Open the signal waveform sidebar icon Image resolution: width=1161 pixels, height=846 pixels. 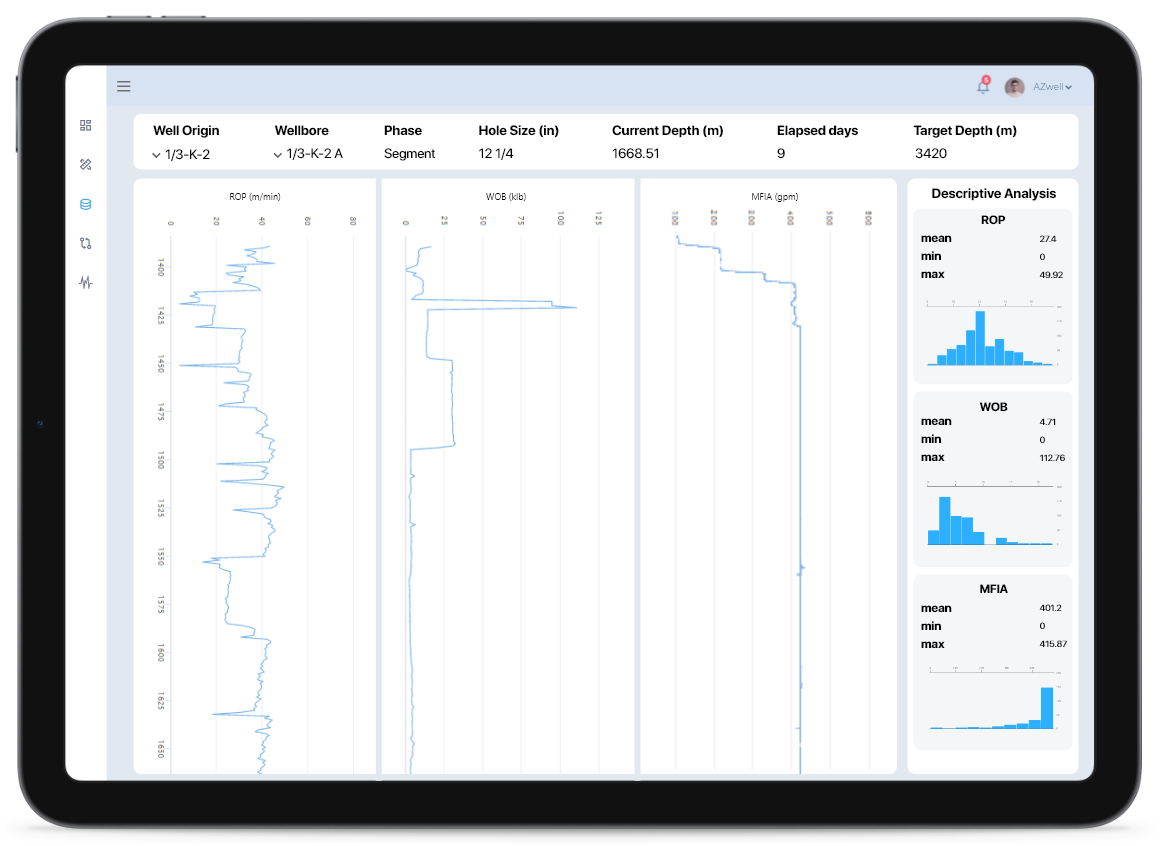tap(85, 282)
